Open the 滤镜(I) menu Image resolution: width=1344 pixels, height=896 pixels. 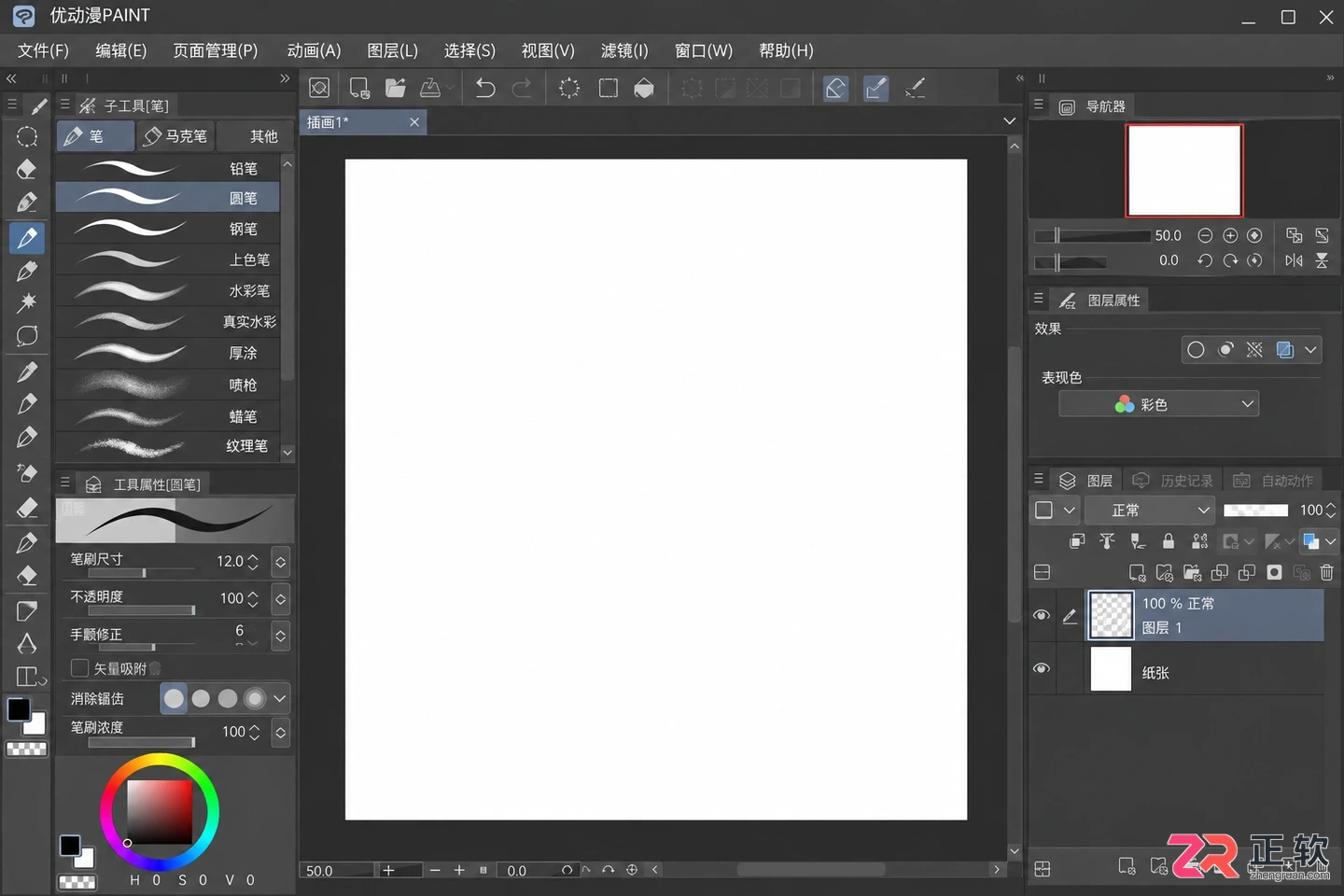point(624,50)
